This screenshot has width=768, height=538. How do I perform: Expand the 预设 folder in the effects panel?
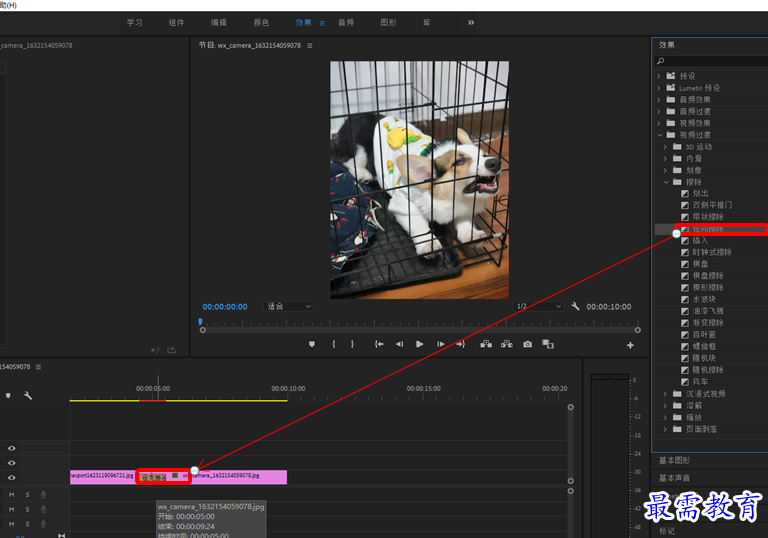click(x=659, y=76)
